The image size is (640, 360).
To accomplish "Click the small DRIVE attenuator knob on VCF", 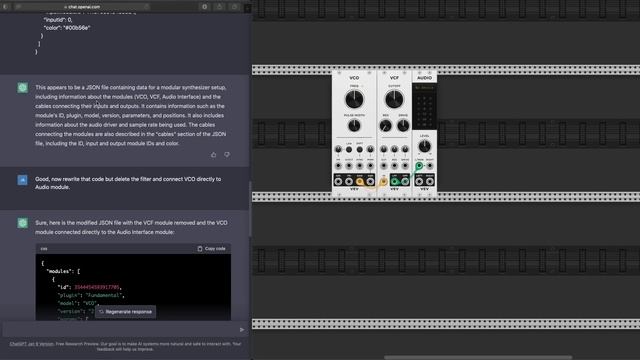I will 405,149.
